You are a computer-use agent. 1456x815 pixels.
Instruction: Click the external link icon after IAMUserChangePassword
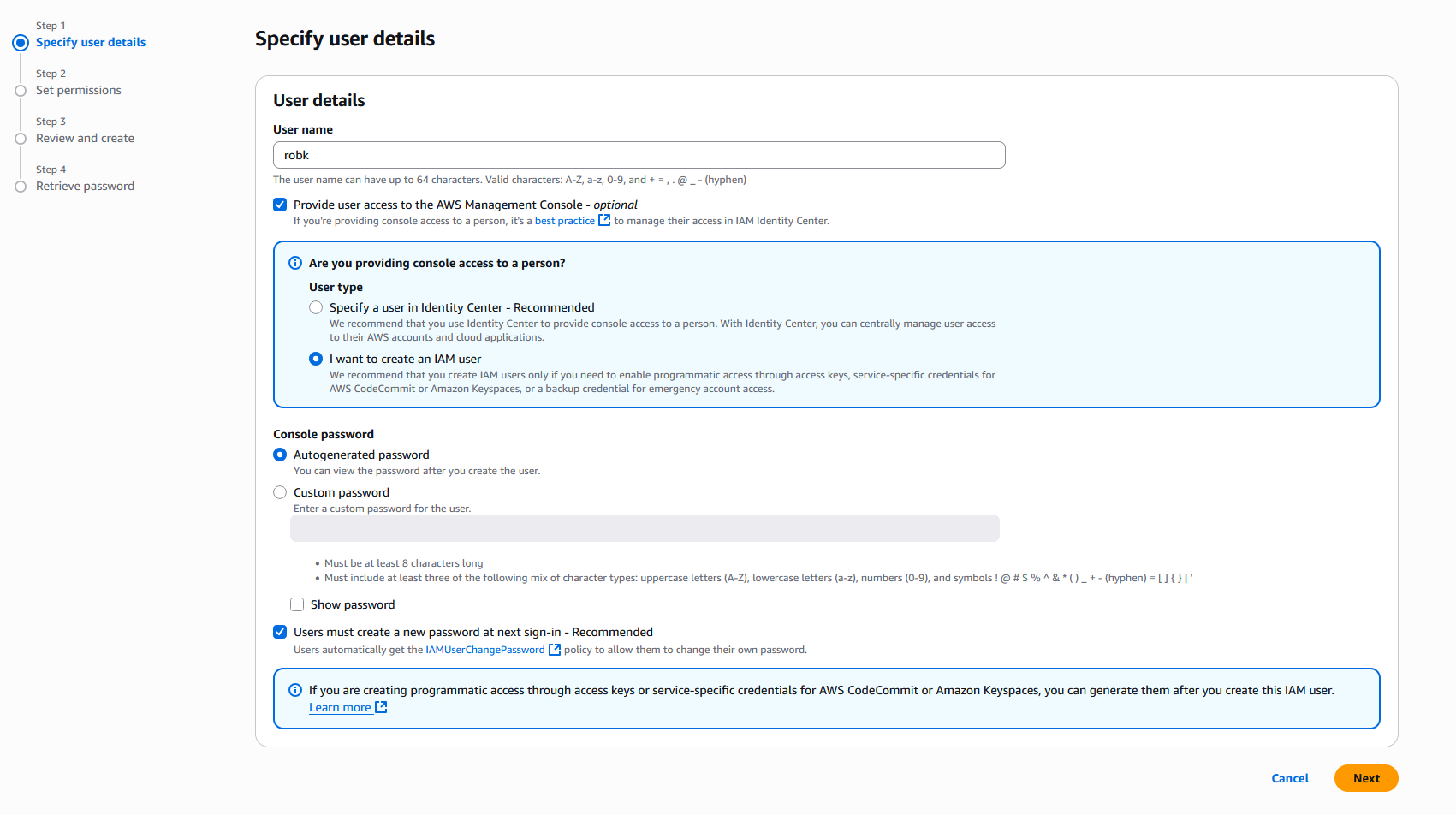click(555, 650)
